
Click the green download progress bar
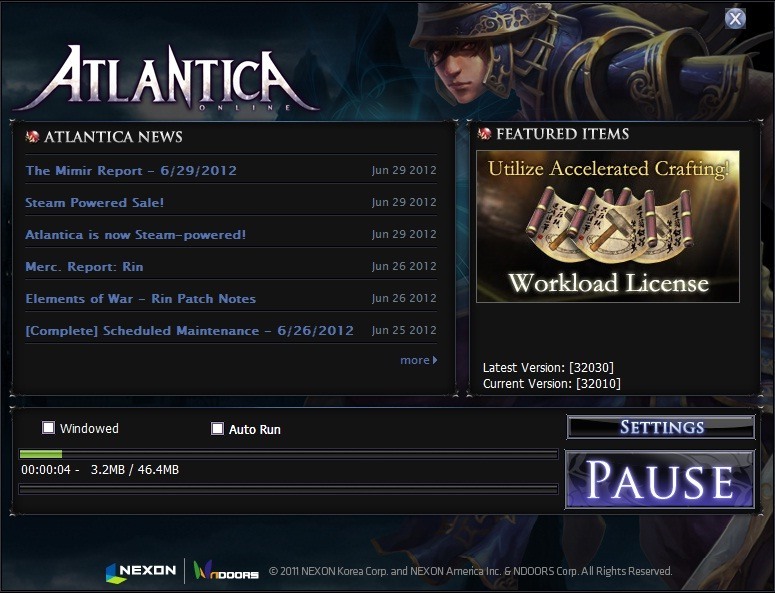pos(289,454)
